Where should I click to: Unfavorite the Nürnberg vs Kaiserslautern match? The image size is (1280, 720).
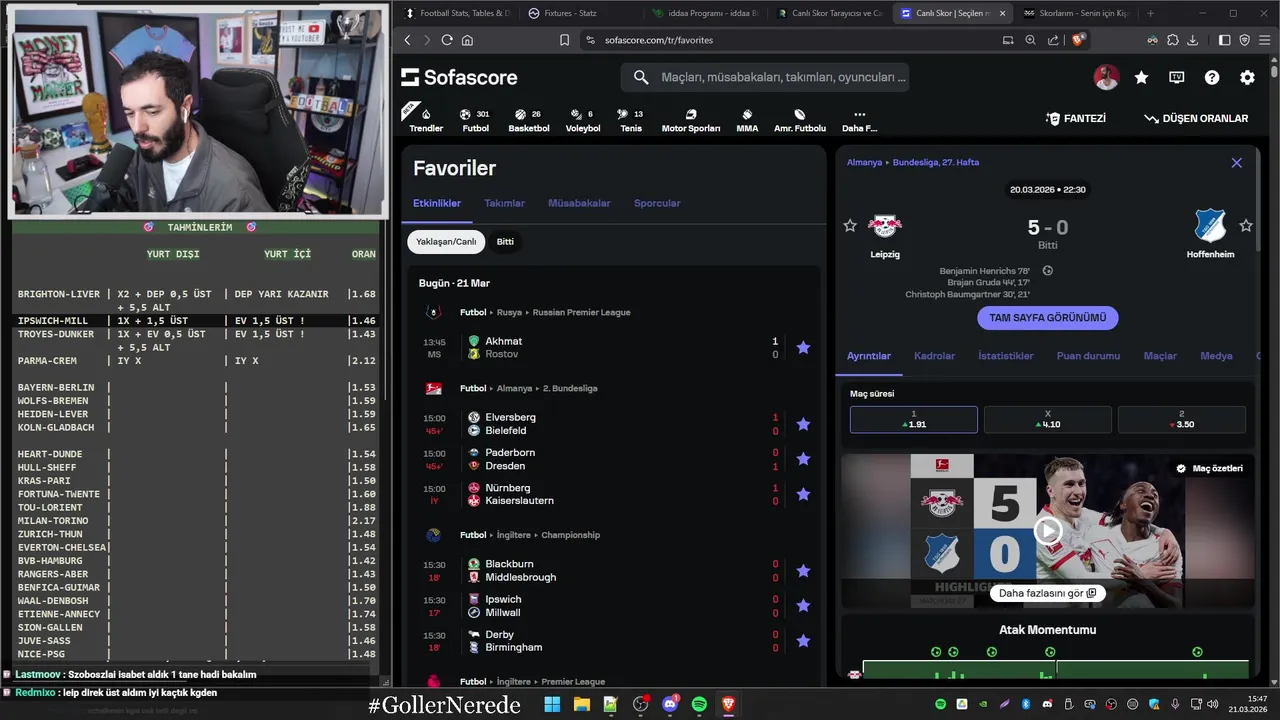pyautogui.click(x=803, y=494)
